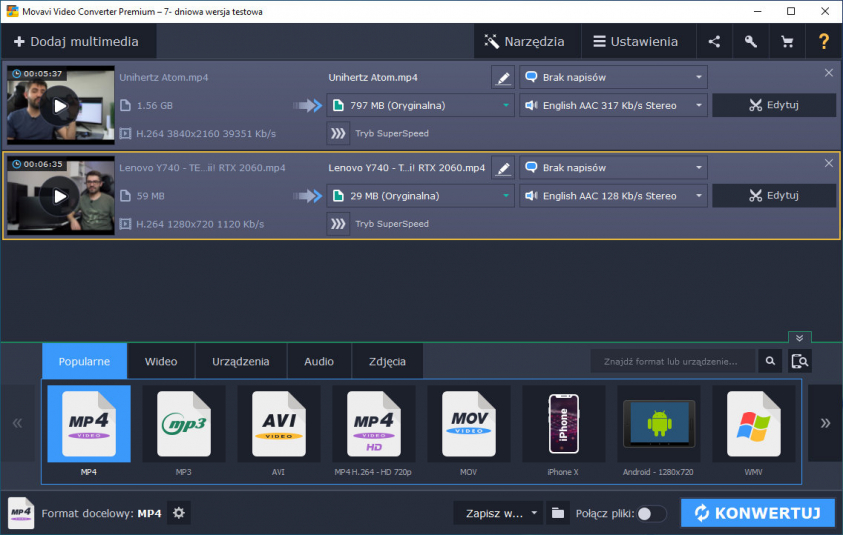Click the key activation icon
The width and height of the screenshot is (843, 535).
click(x=750, y=42)
